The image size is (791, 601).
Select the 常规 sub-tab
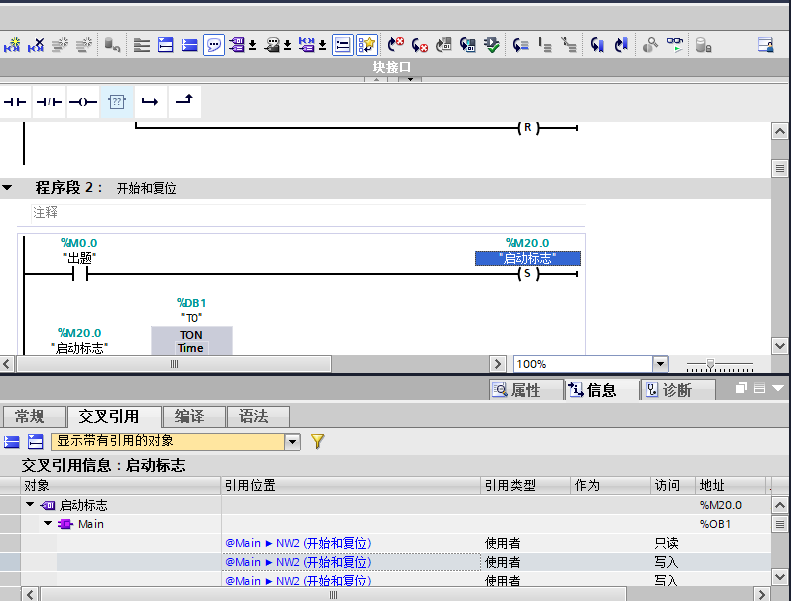click(x=34, y=416)
